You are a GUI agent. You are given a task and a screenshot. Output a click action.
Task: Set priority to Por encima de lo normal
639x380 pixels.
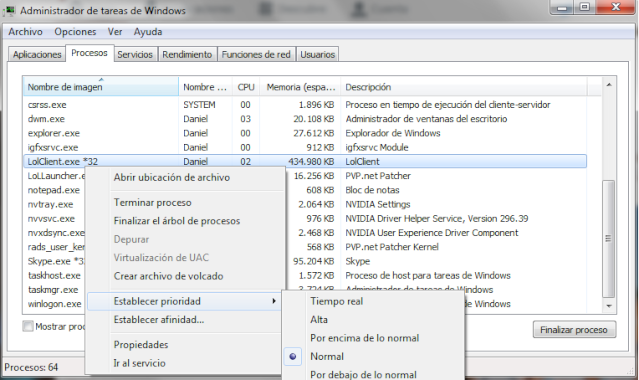pyautogui.click(x=364, y=338)
